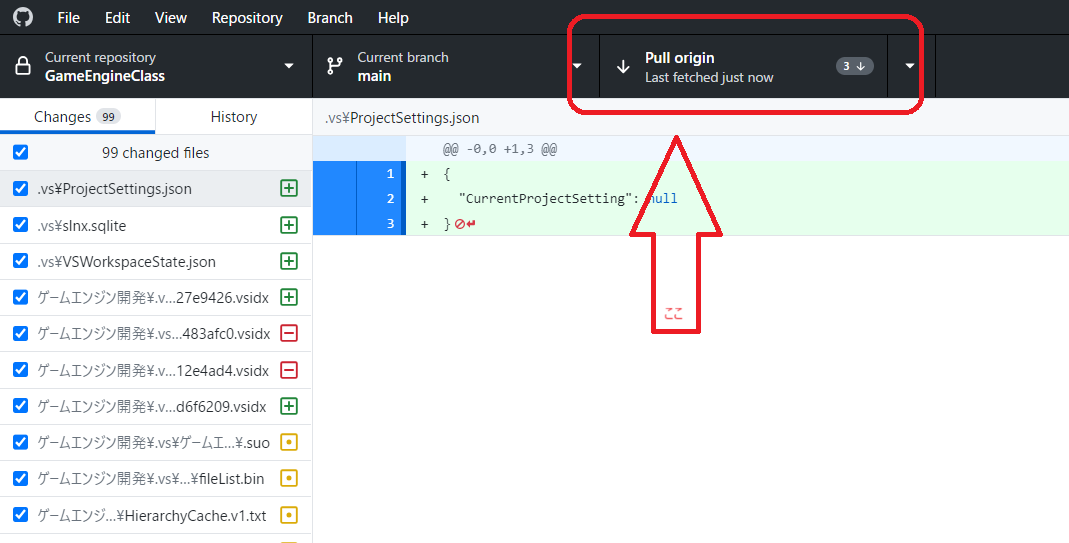The height and width of the screenshot is (543, 1069).
Task: Uncheck the .vs¥VSWorkspaceState.json checkbox
Action: coord(21,261)
